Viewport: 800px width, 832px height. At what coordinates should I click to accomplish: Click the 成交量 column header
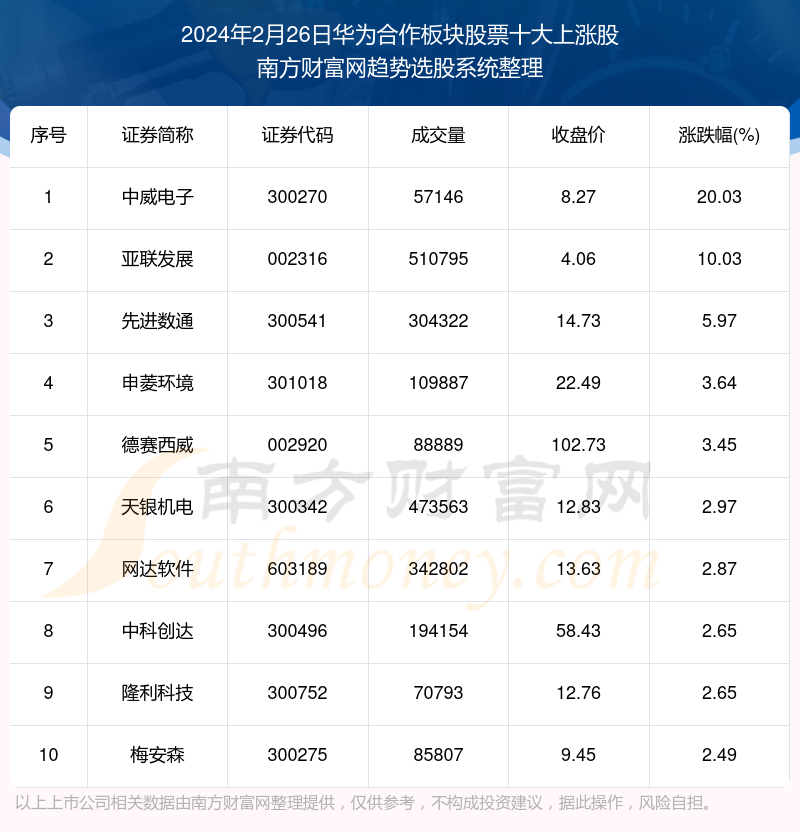pyautogui.click(x=438, y=135)
